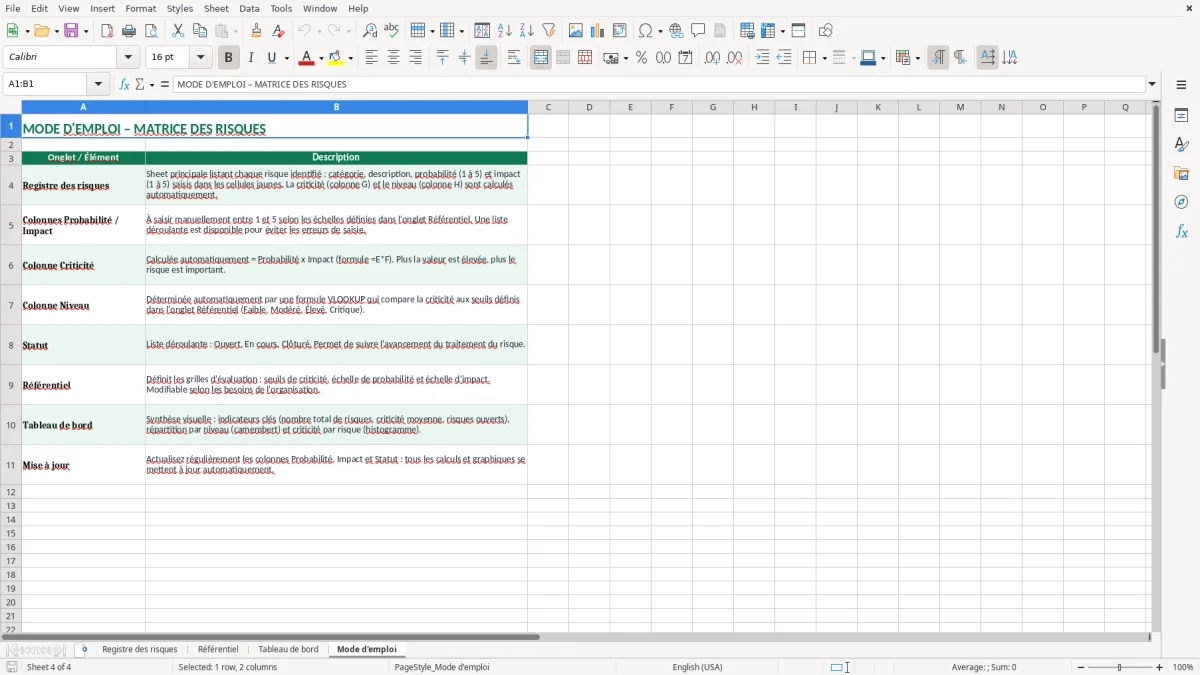The image size is (1200, 675).
Task: Switch to Référentiel sheet tab
Action: pos(218,650)
